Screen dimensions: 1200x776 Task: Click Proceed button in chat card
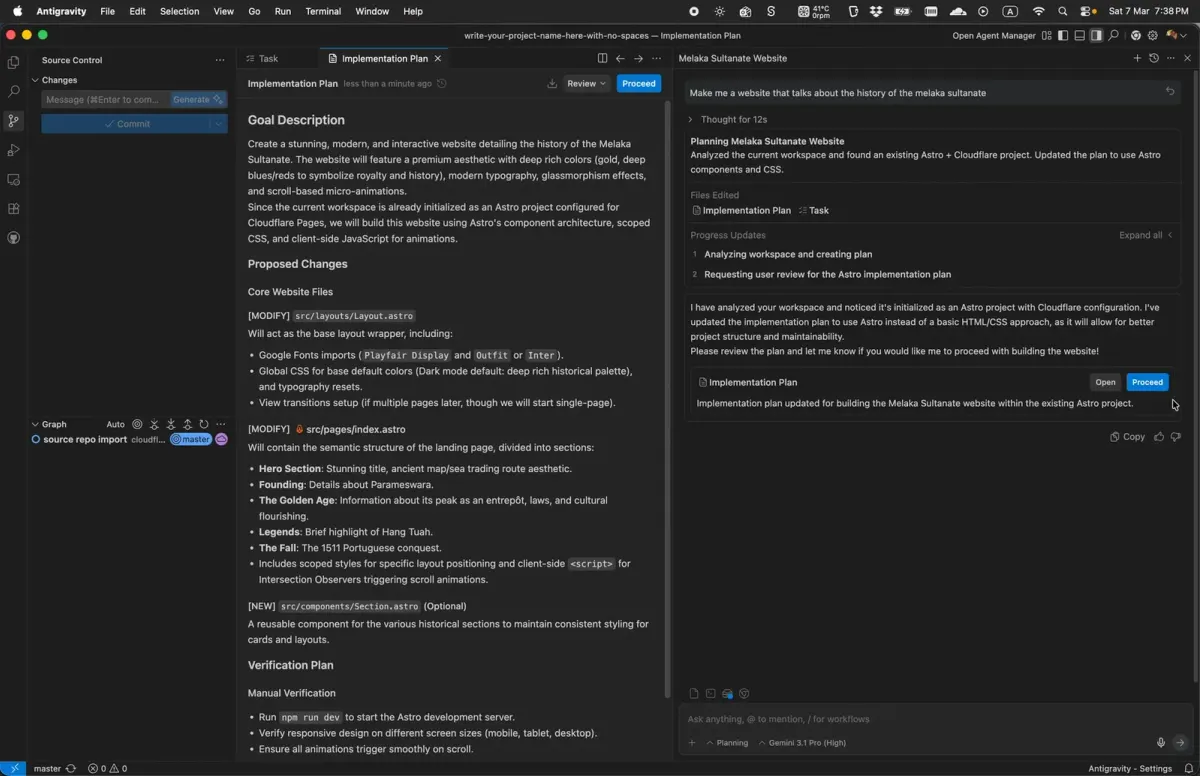click(1147, 382)
